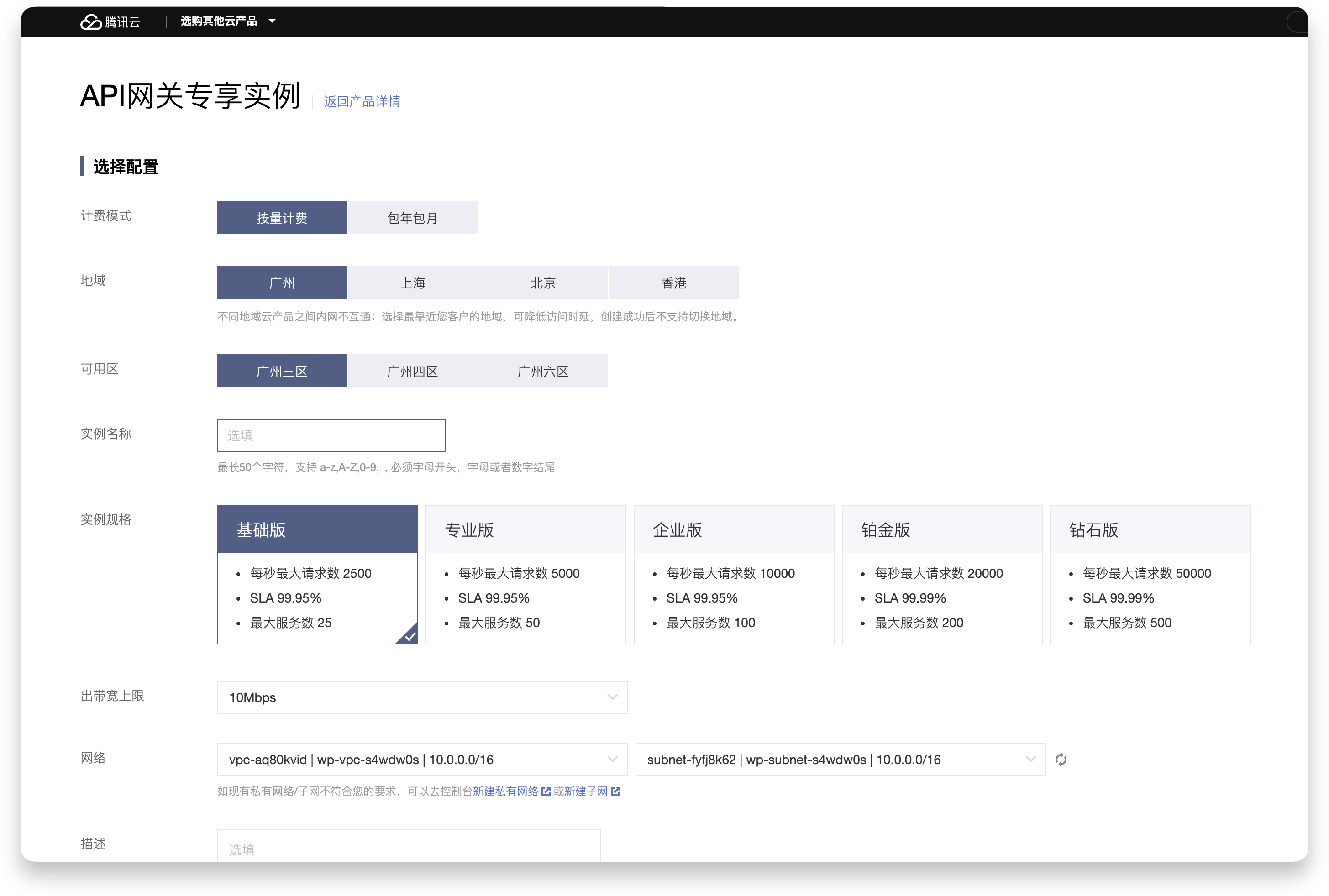Click the Tencent Cloud logo
1329x896 pixels.
(x=110, y=22)
